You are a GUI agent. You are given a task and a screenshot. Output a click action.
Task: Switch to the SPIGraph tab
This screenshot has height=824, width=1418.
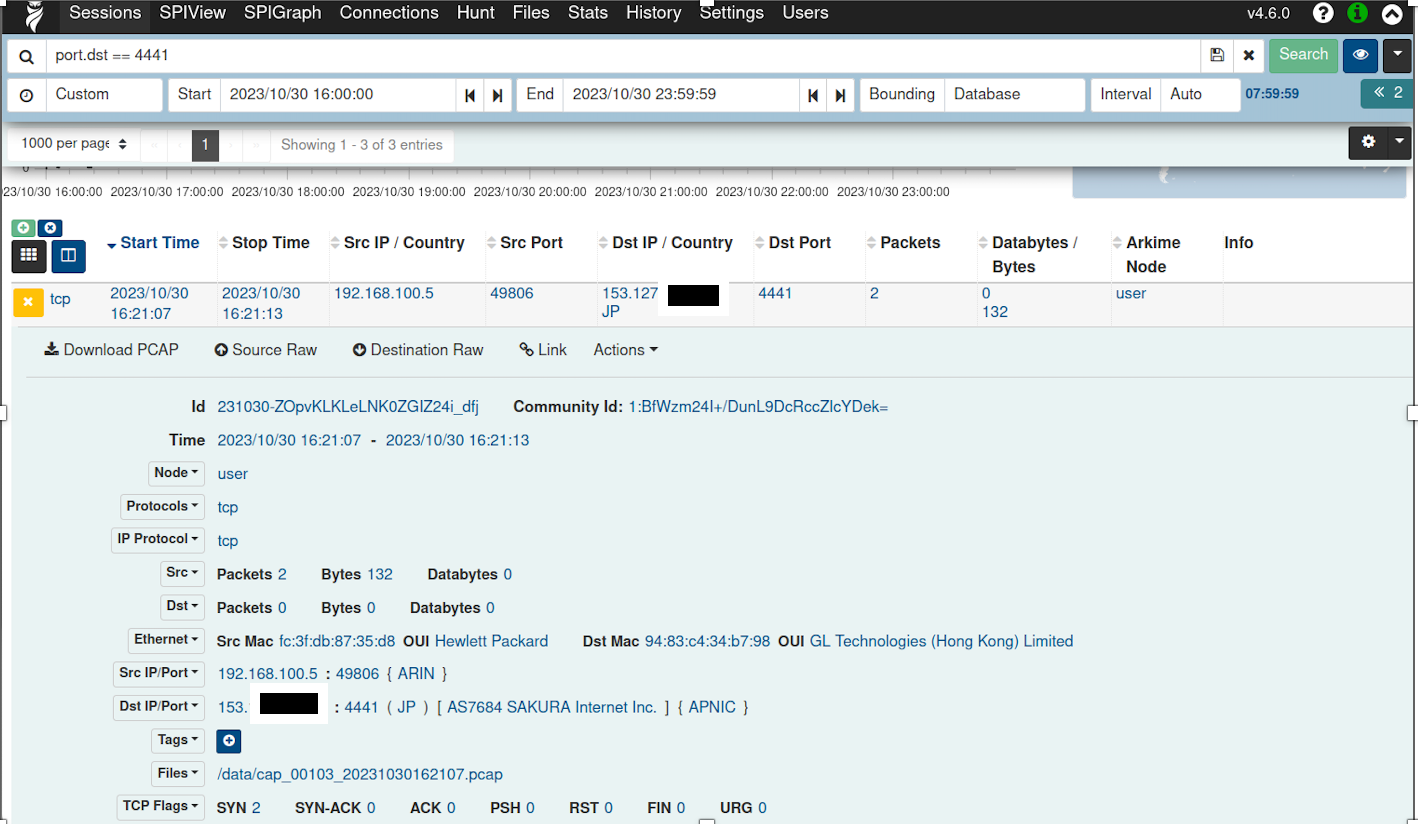click(282, 13)
